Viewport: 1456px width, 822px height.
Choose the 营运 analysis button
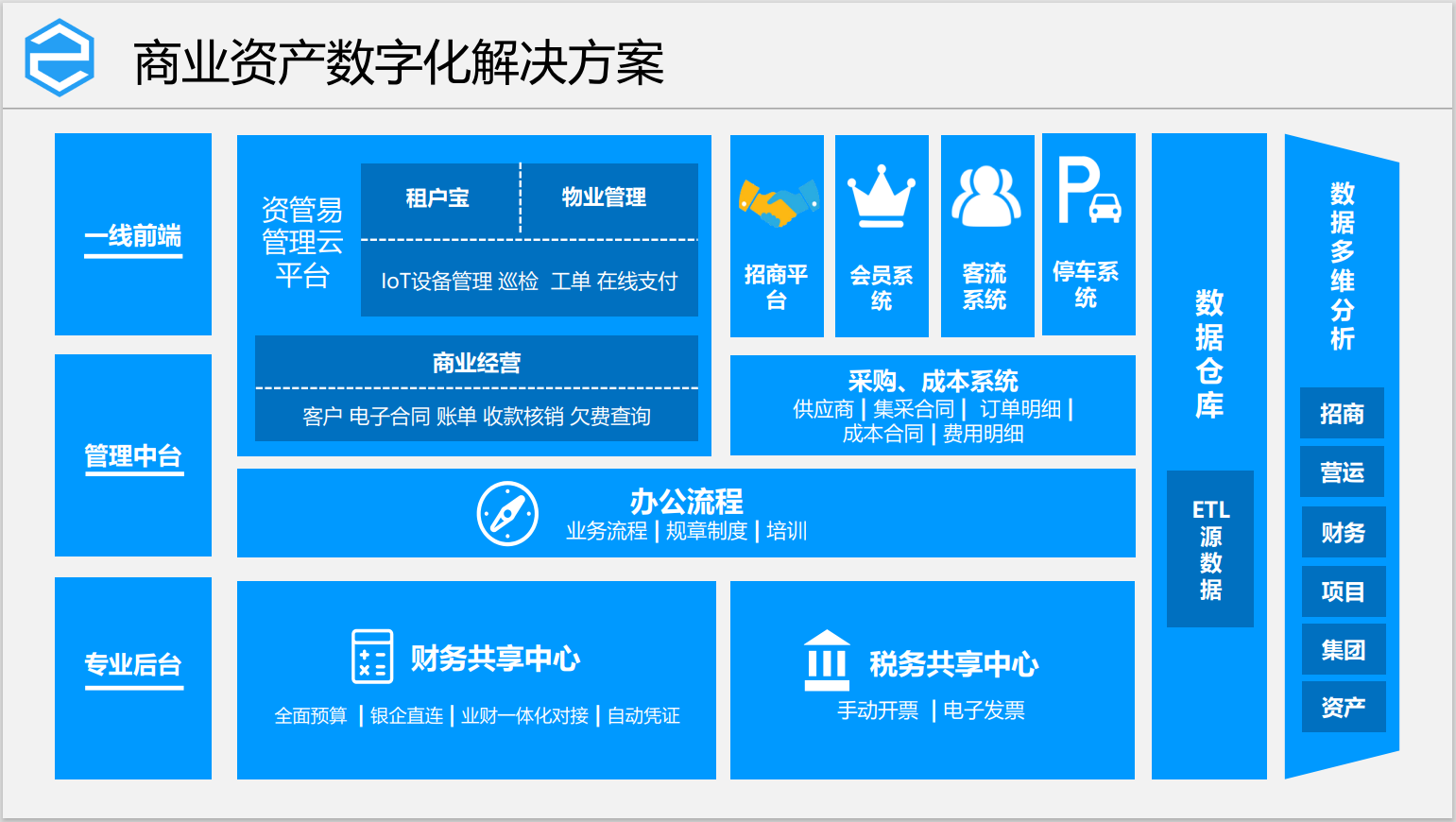tap(1342, 472)
